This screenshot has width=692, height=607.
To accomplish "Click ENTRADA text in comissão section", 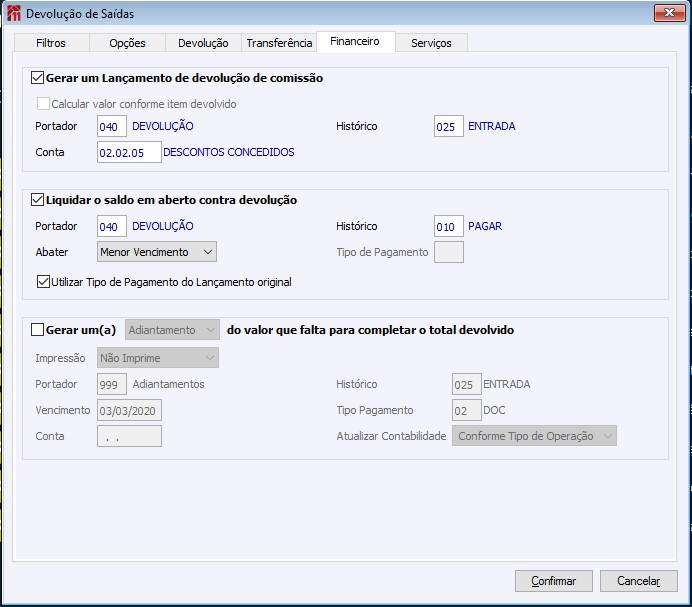I will [x=492, y=126].
